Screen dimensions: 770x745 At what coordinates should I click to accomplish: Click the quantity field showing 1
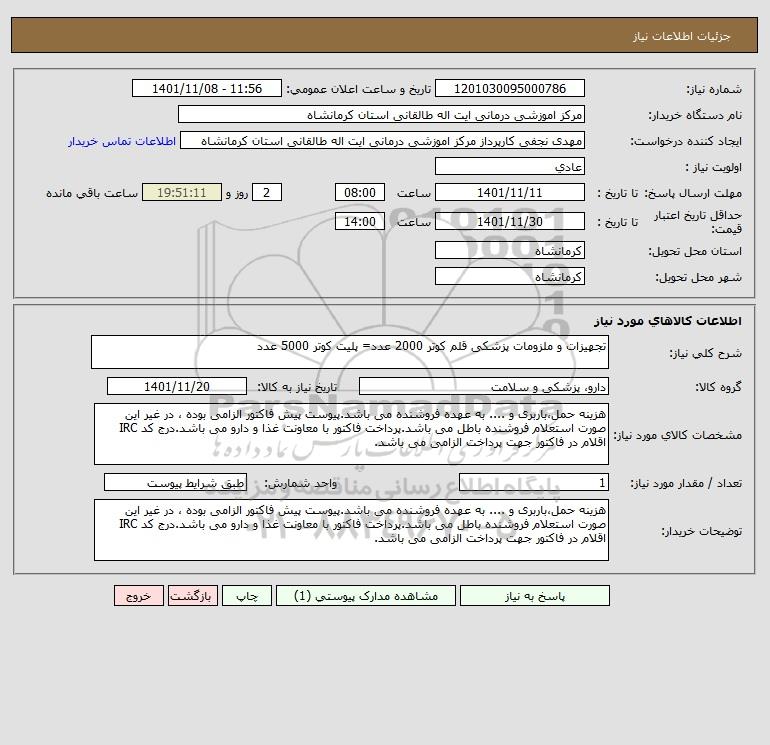coord(534,483)
